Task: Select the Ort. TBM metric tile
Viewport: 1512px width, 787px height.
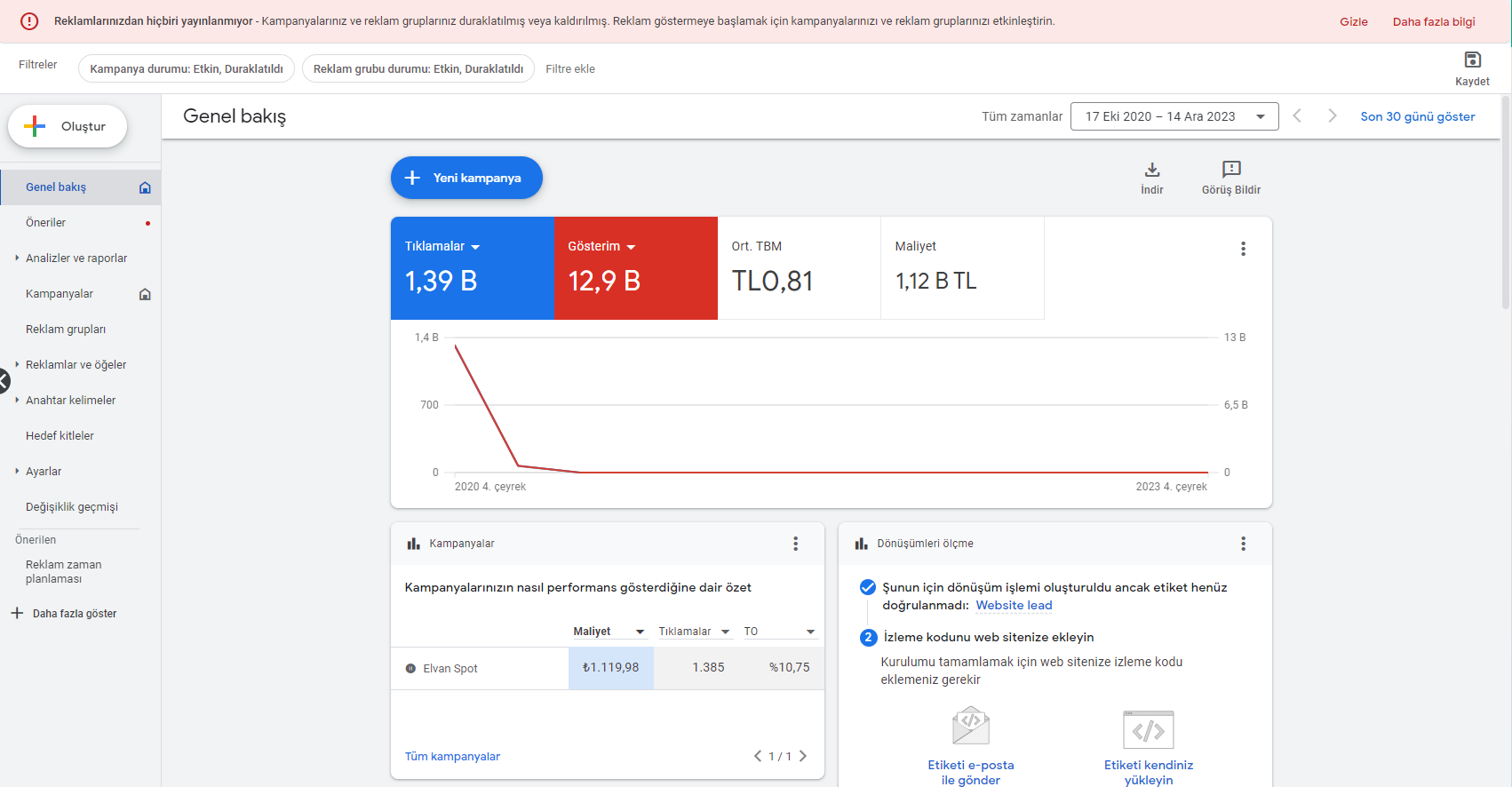Action: (800, 268)
